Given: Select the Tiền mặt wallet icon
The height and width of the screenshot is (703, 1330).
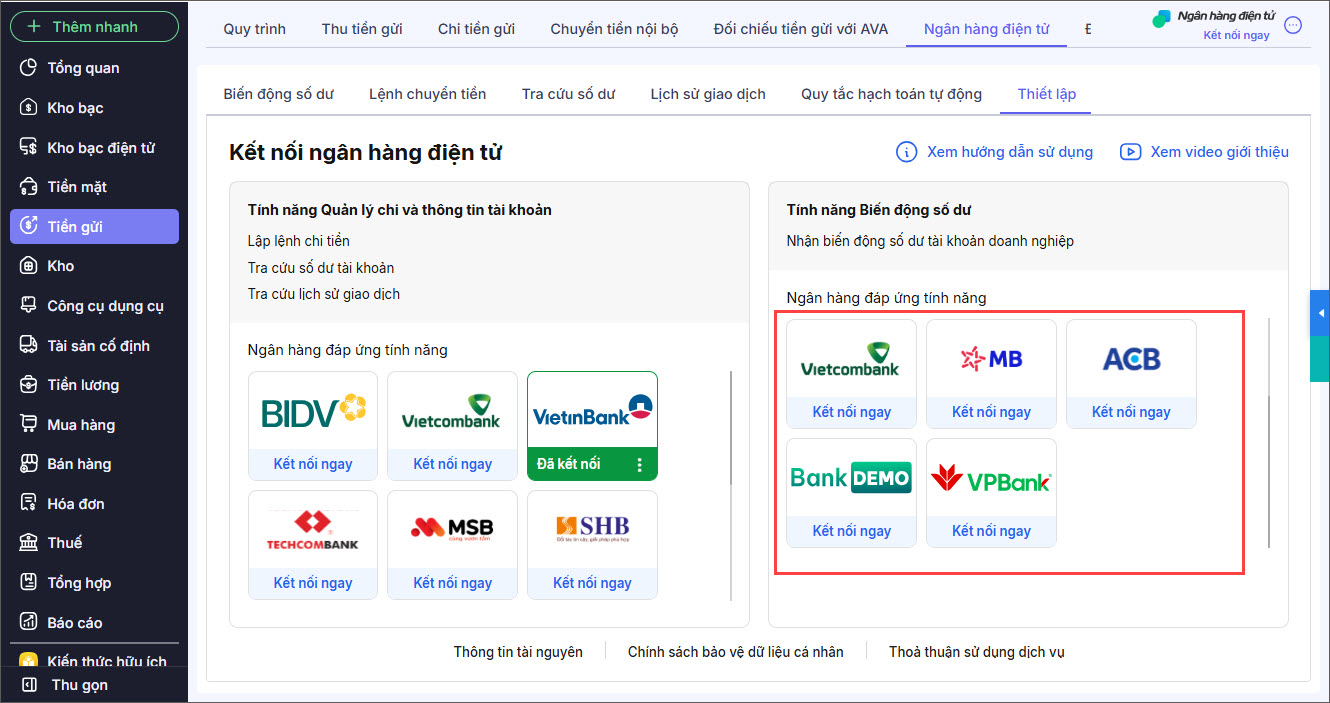Looking at the screenshot, I should (x=29, y=187).
